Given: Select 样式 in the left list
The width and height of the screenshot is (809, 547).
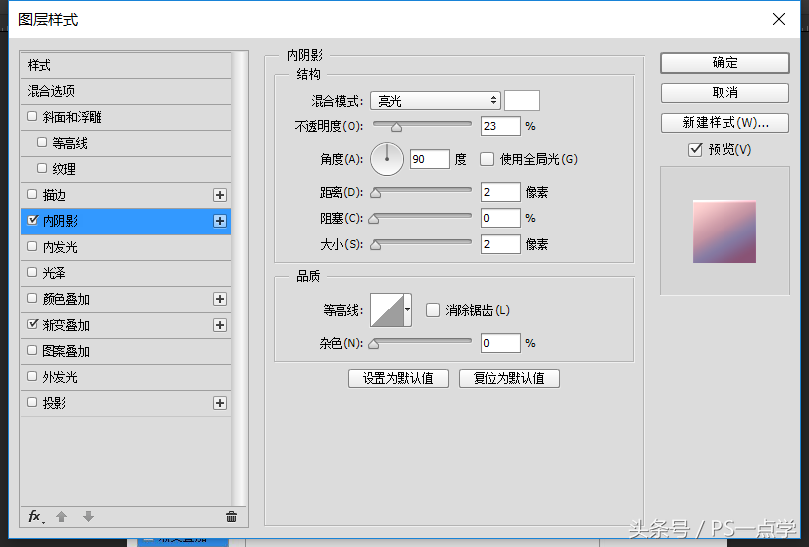Looking at the screenshot, I should click(x=125, y=66).
